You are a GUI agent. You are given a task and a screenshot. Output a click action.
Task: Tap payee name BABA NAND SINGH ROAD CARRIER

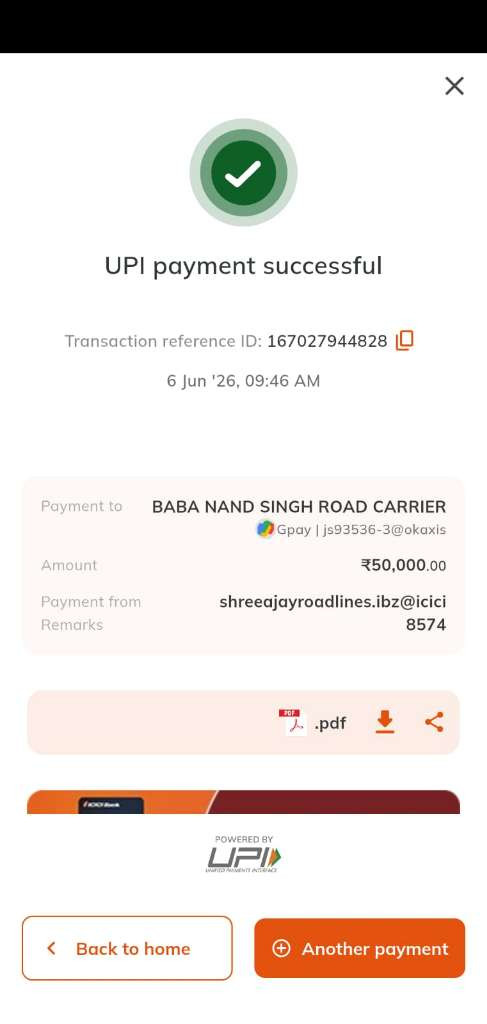[x=299, y=507]
